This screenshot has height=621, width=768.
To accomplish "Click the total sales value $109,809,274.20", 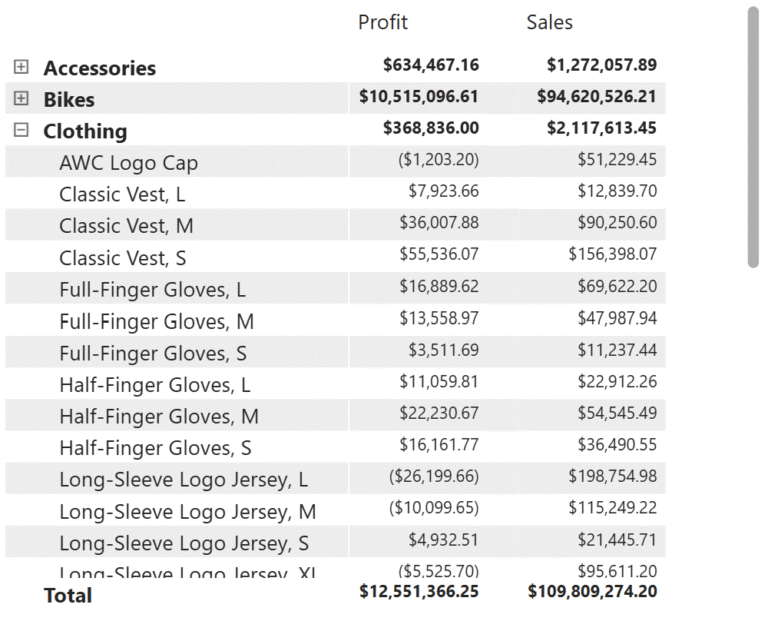I will [592, 591].
